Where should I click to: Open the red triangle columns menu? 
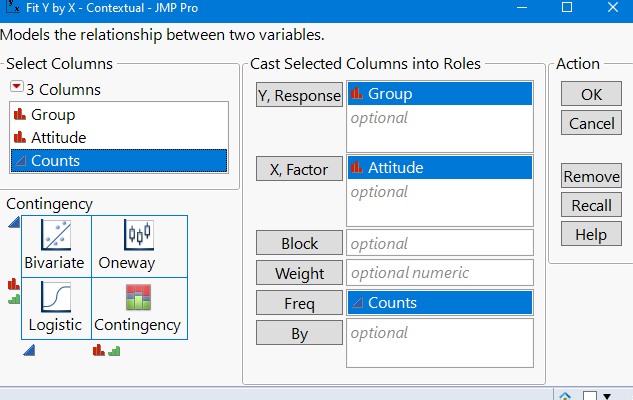[x=17, y=86]
